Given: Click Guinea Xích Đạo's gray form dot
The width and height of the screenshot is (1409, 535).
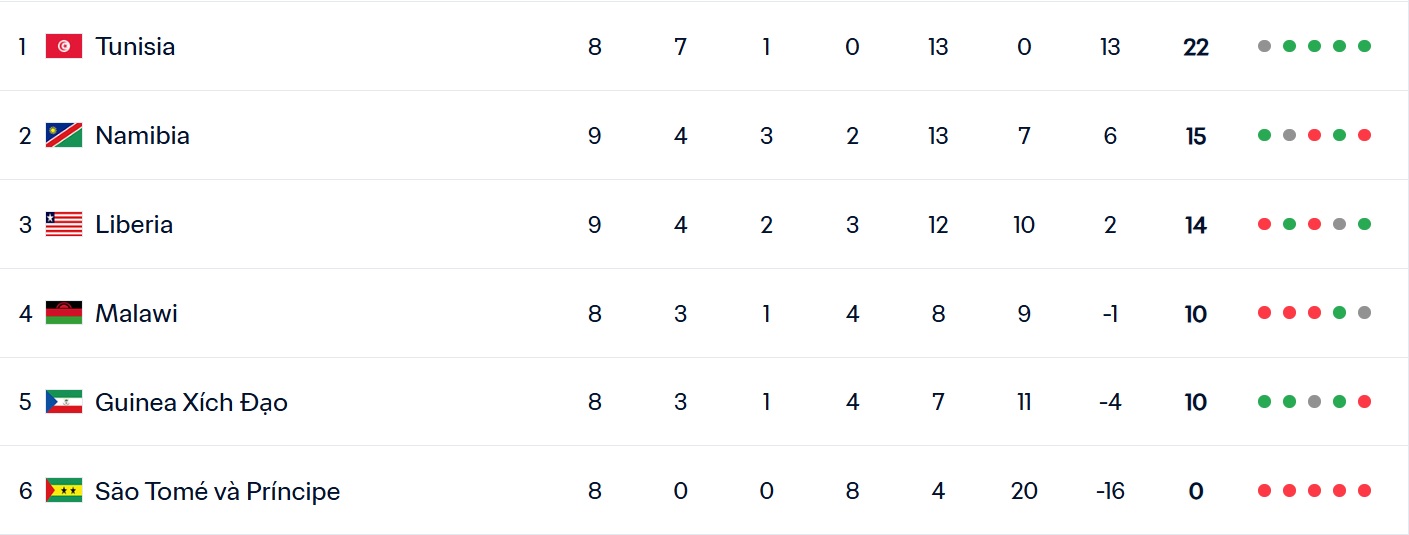Looking at the screenshot, I should [1314, 402].
